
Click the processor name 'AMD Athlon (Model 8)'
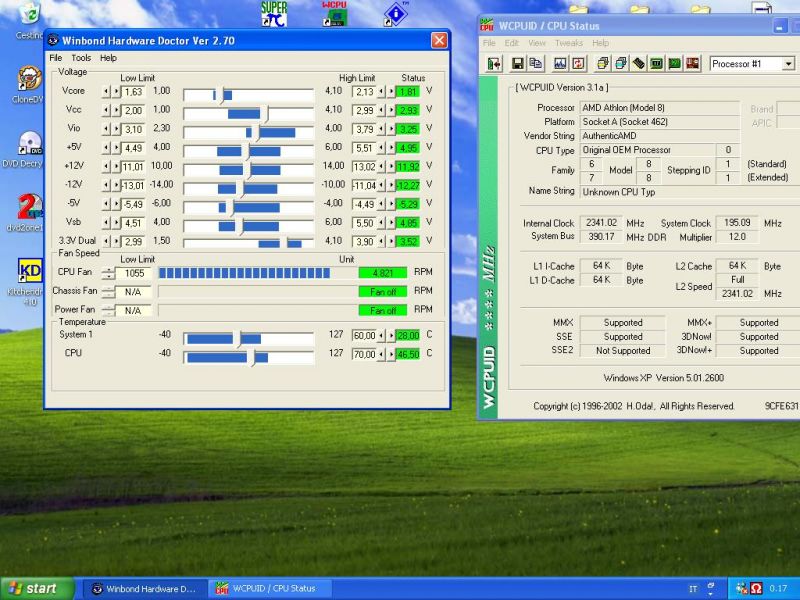(x=623, y=108)
